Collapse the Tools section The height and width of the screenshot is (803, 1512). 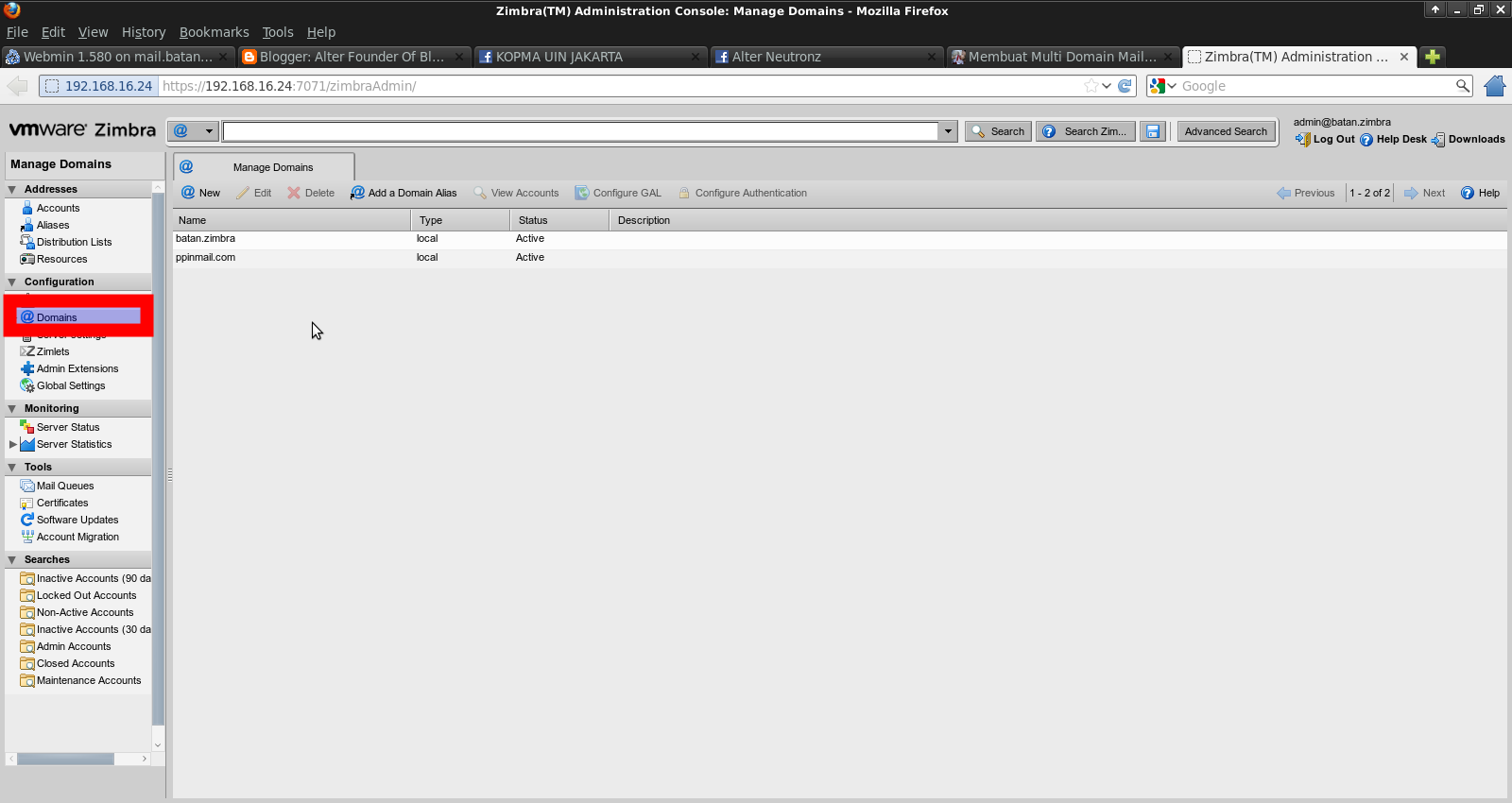click(x=12, y=468)
